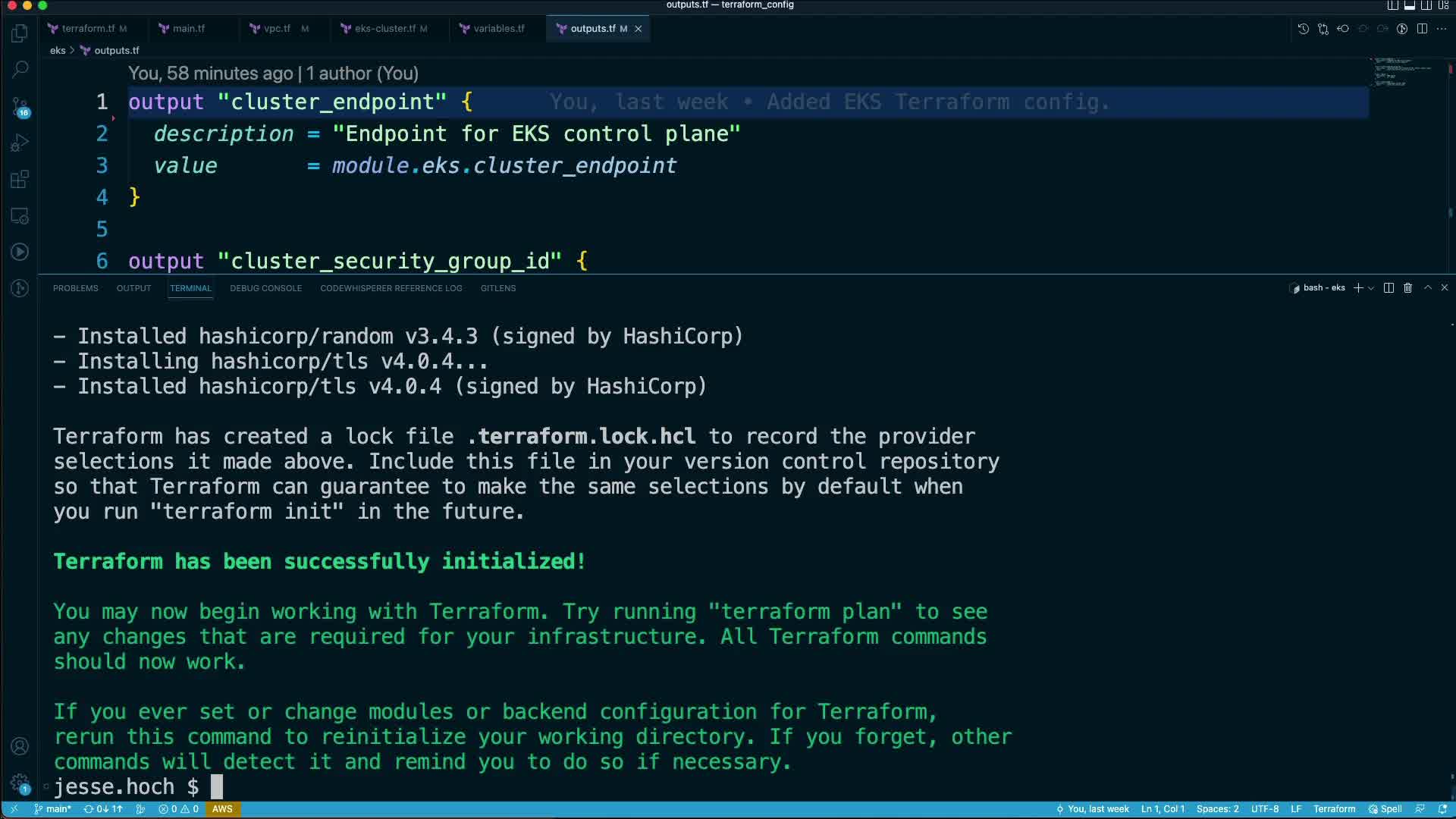1456x819 pixels.
Task: Toggle primary side bar layout button
Action: [1392, 5]
